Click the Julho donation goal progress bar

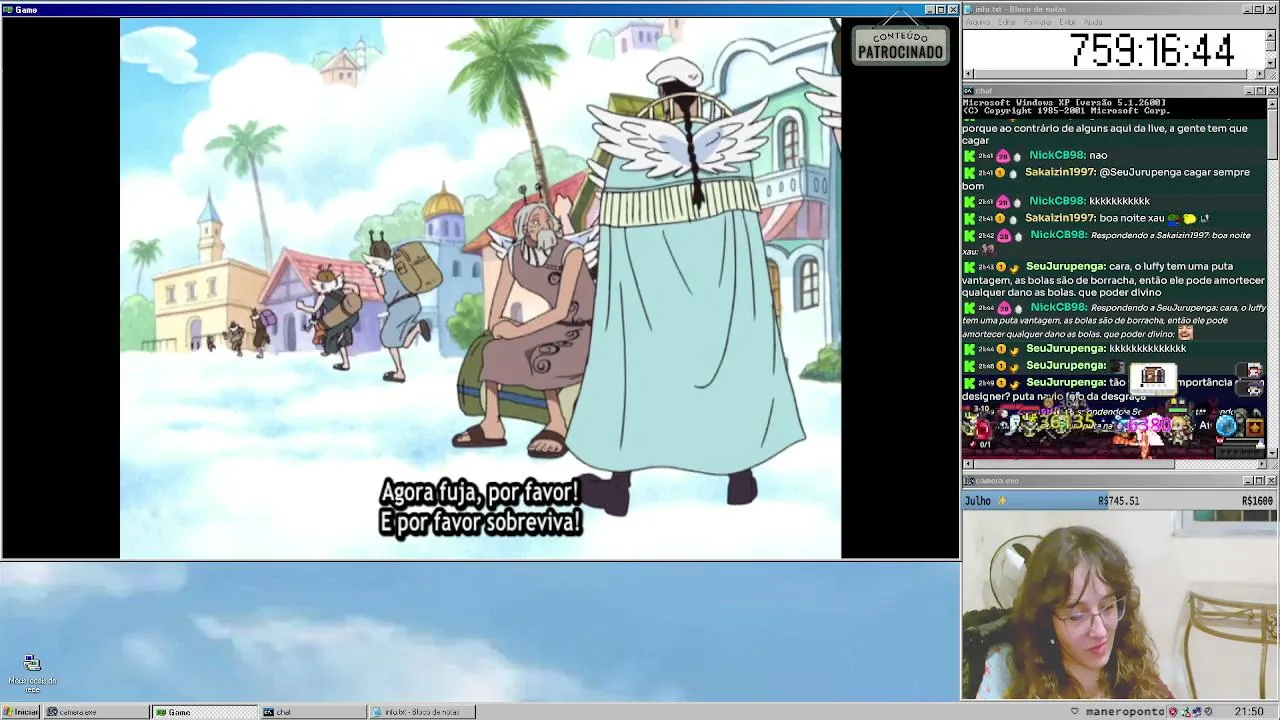[x=1119, y=501]
